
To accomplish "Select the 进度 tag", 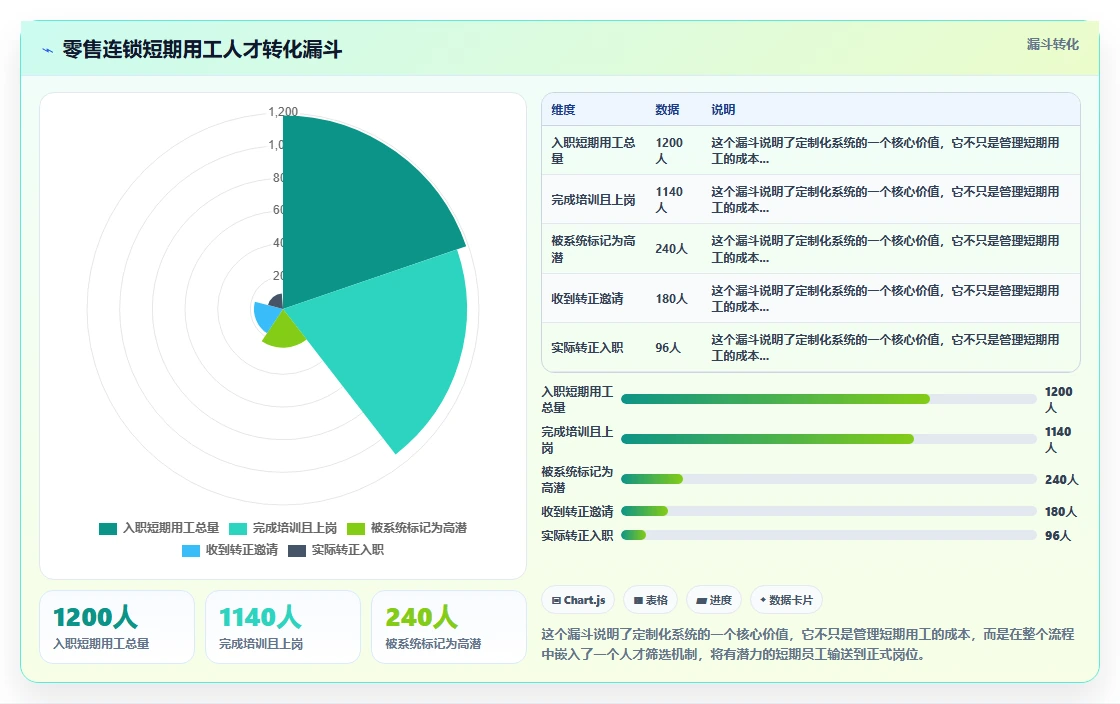I will (714, 600).
